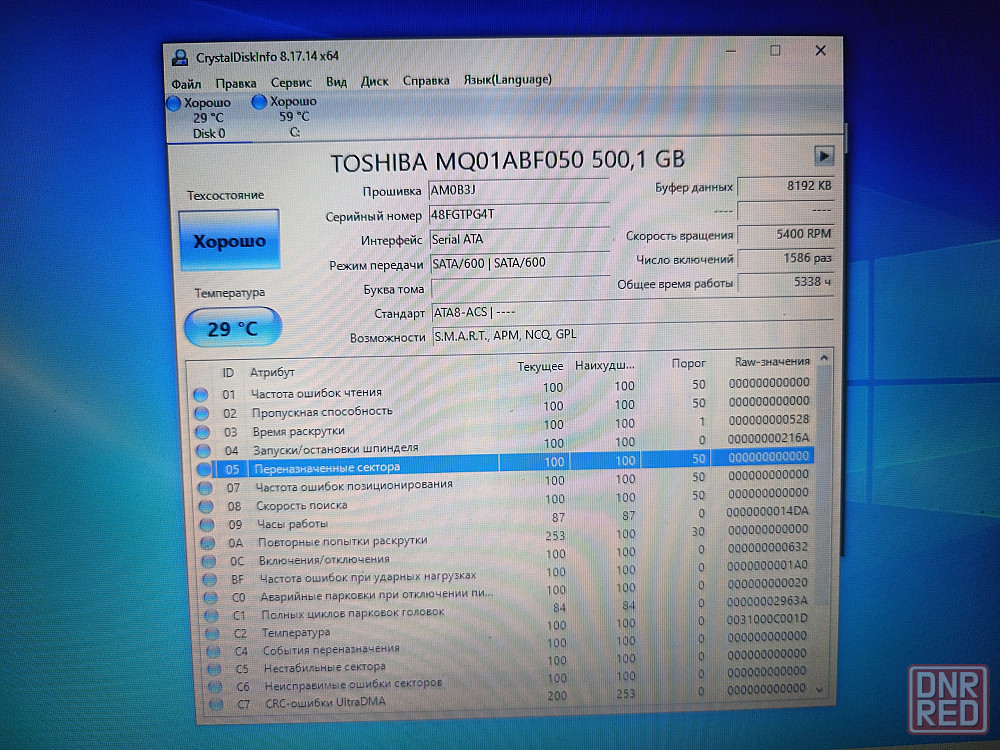1000x750 pixels.
Task: Open the Вид menu
Action: pyautogui.click(x=336, y=82)
